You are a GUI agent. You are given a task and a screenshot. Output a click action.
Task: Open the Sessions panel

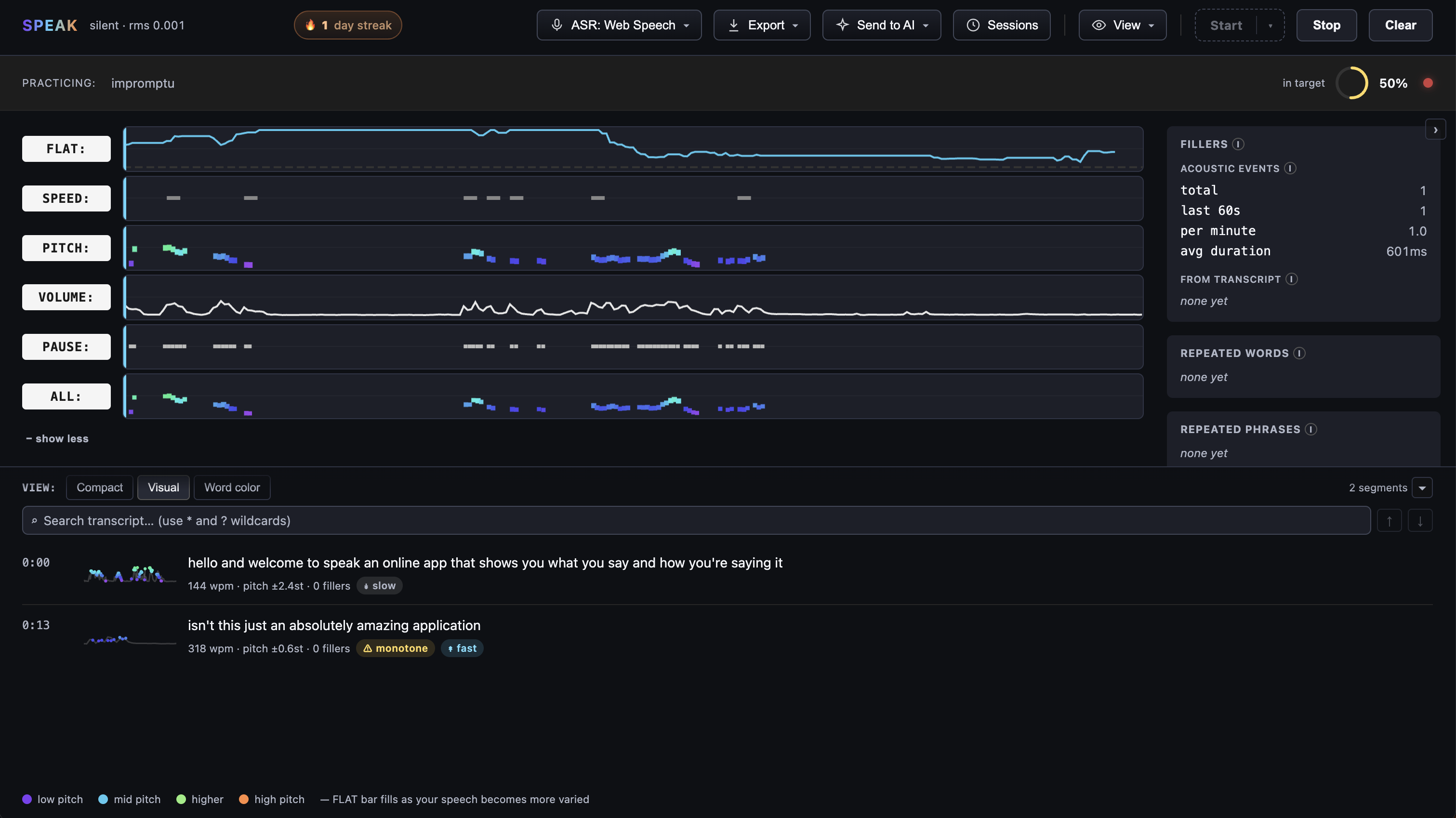(1002, 25)
